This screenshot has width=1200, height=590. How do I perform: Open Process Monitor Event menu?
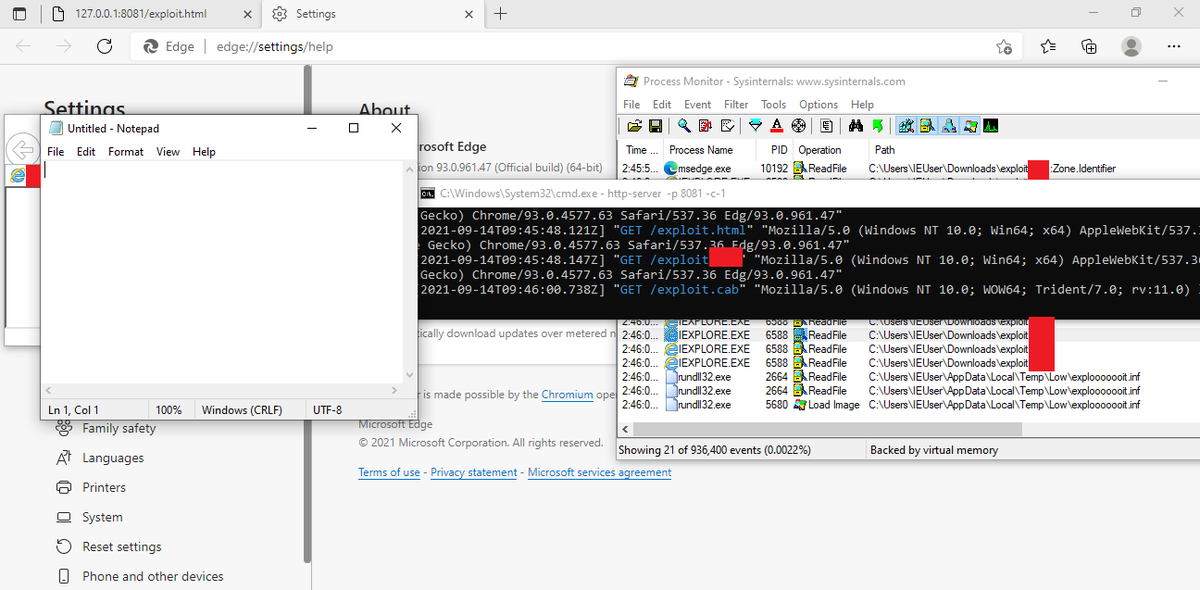(698, 104)
